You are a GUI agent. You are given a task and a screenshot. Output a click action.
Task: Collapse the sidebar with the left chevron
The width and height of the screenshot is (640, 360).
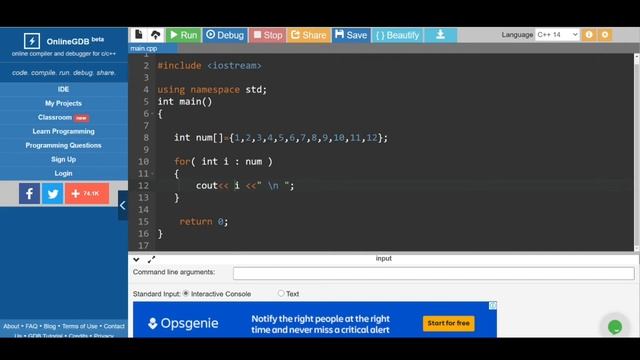coord(122,205)
